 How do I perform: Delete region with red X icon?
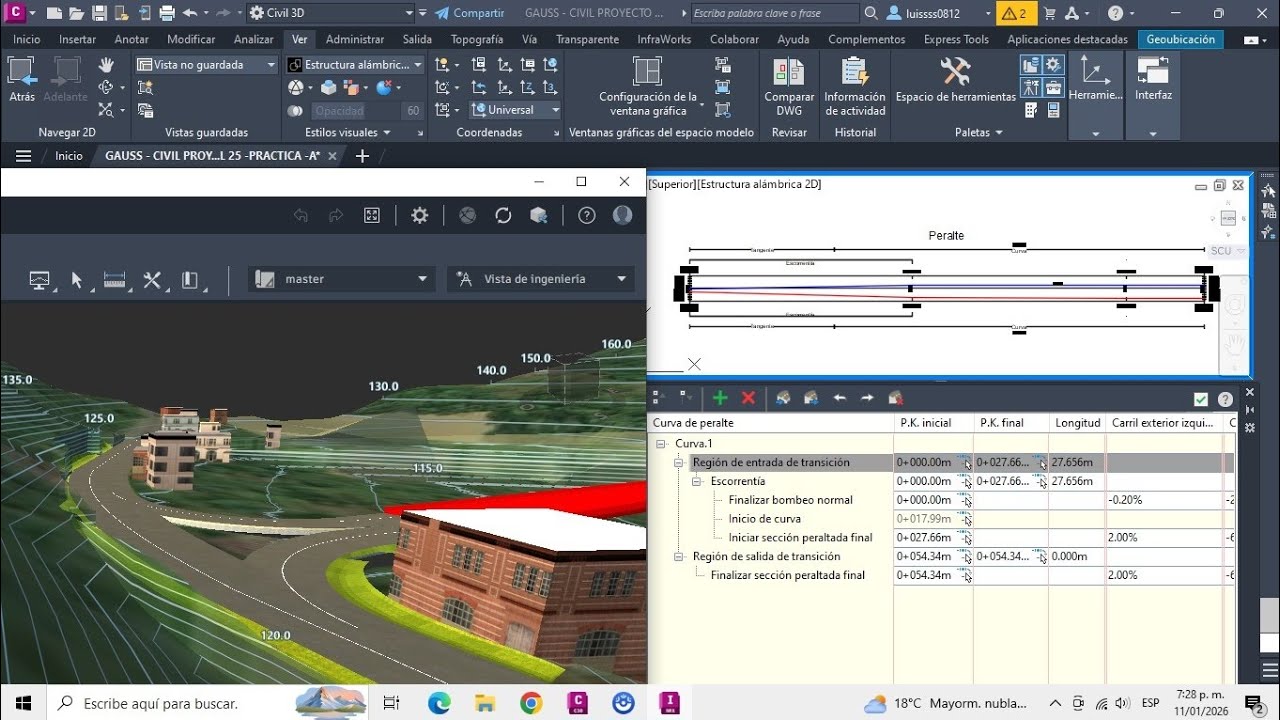[x=748, y=398]
